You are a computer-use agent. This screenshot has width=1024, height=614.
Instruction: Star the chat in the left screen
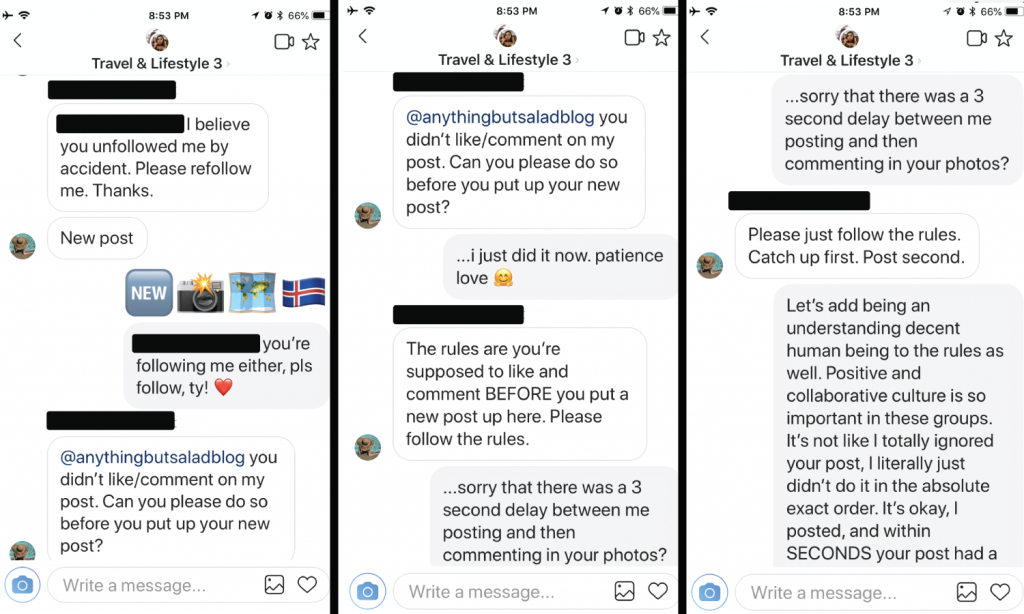click(311, 42)
